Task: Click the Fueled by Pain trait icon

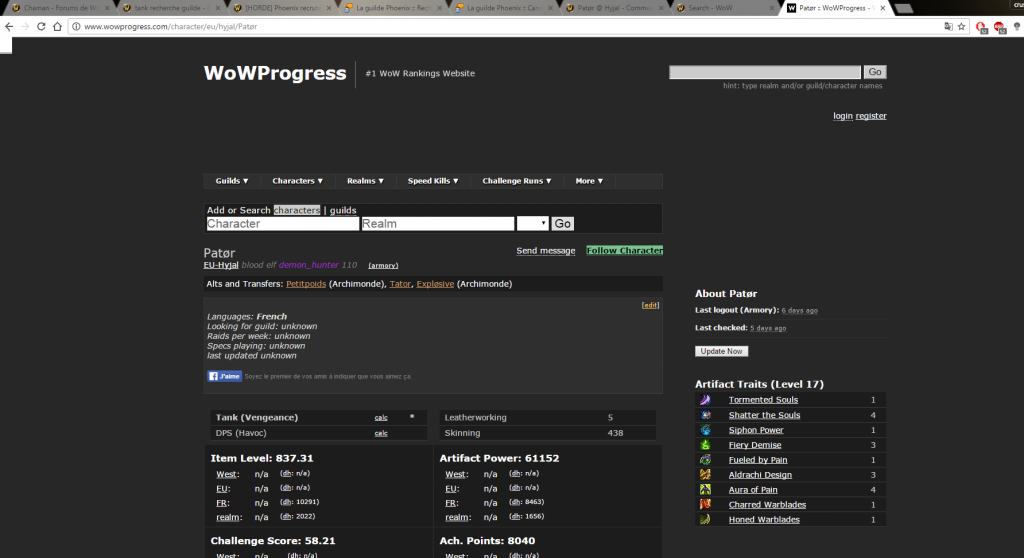Action: (x=705, y=460)
